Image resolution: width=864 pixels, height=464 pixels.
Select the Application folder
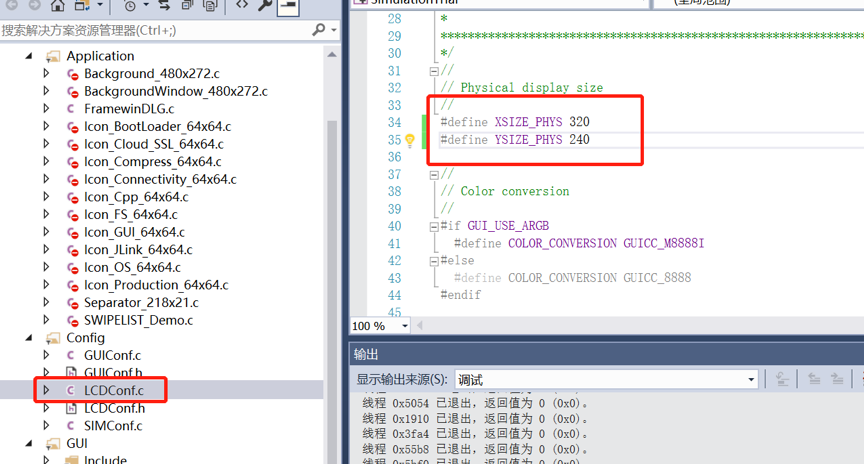click(x=100, y=56)
